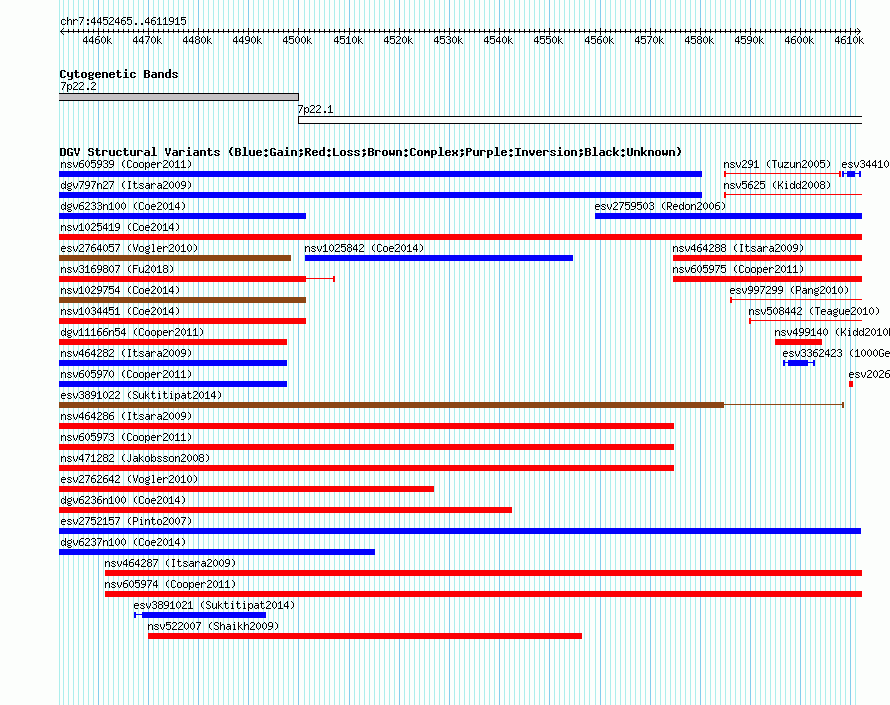Select the nsv522007 (Shaikh2009) loss variant

[x=365, y=636]
